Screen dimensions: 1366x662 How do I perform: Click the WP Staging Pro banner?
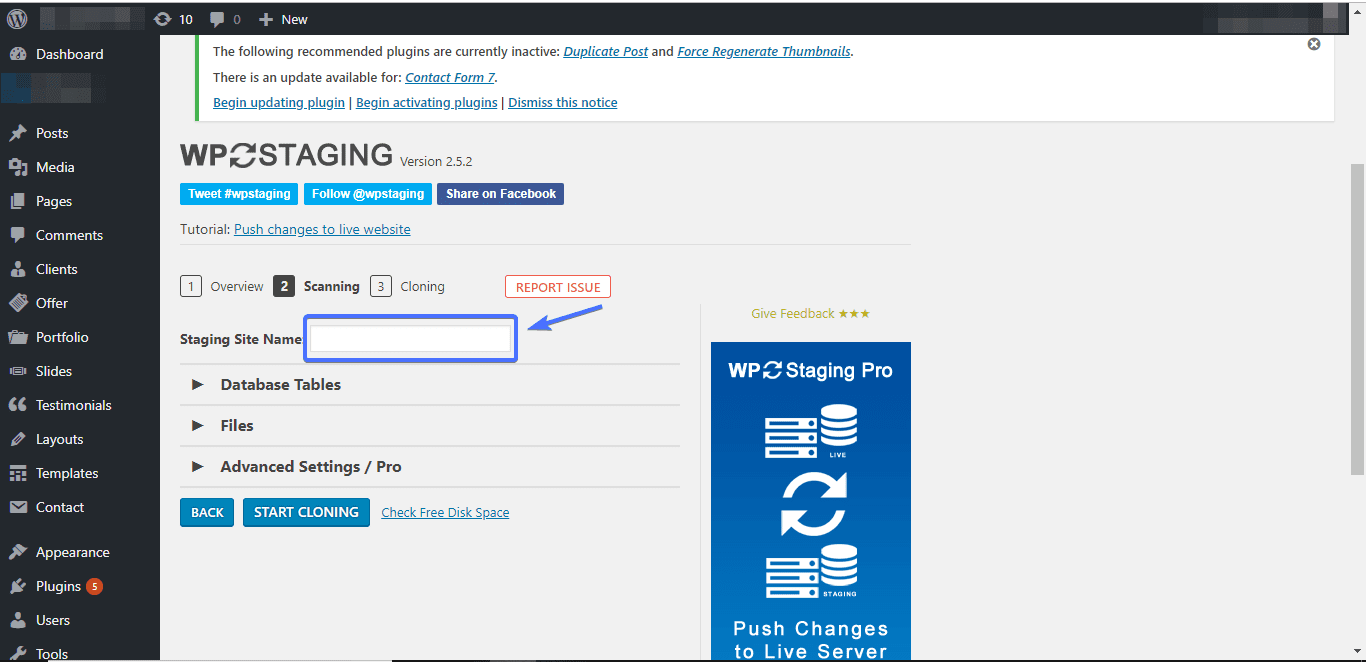coord(811,502)
